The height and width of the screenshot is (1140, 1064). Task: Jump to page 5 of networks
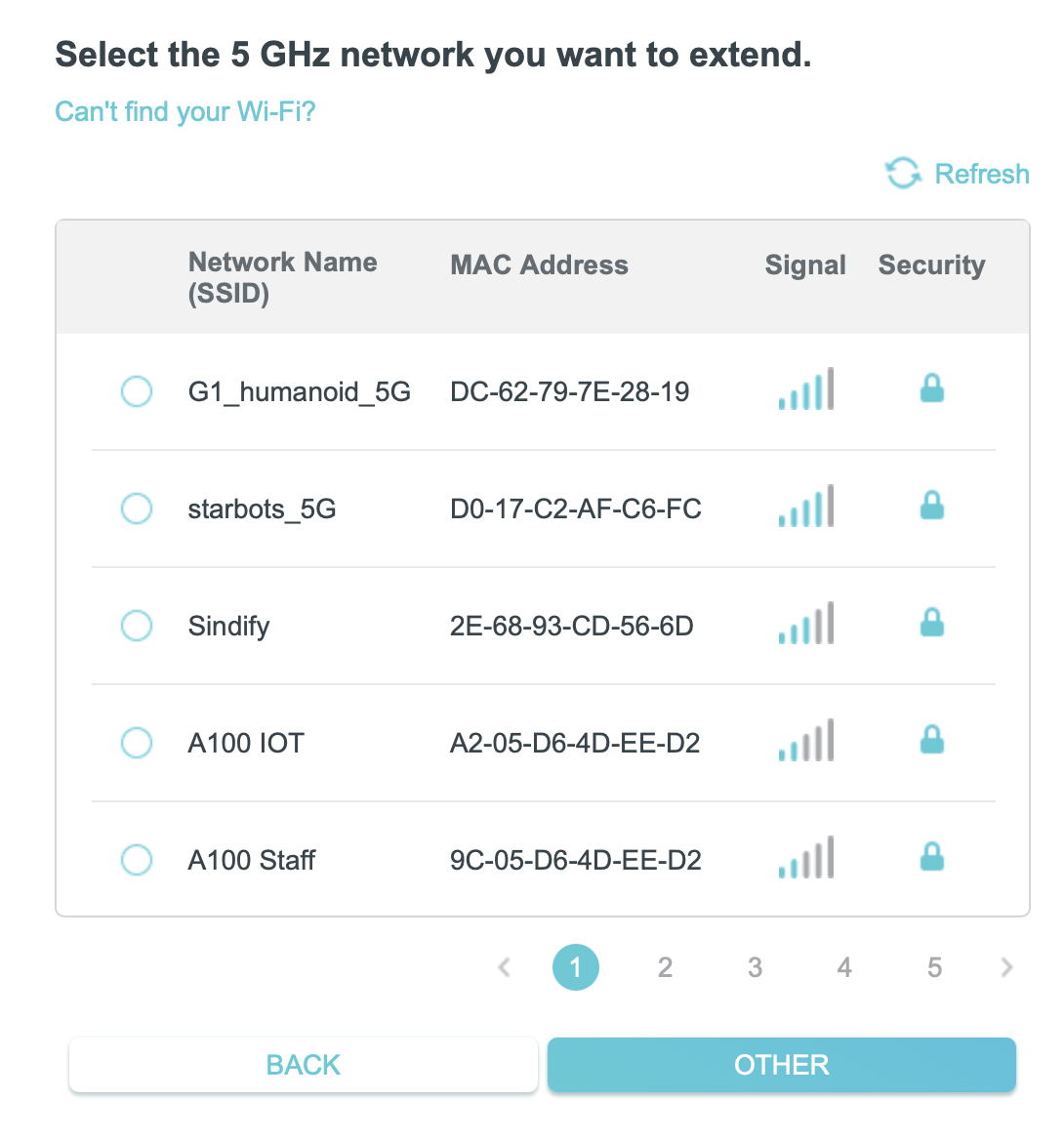[934, 967]
